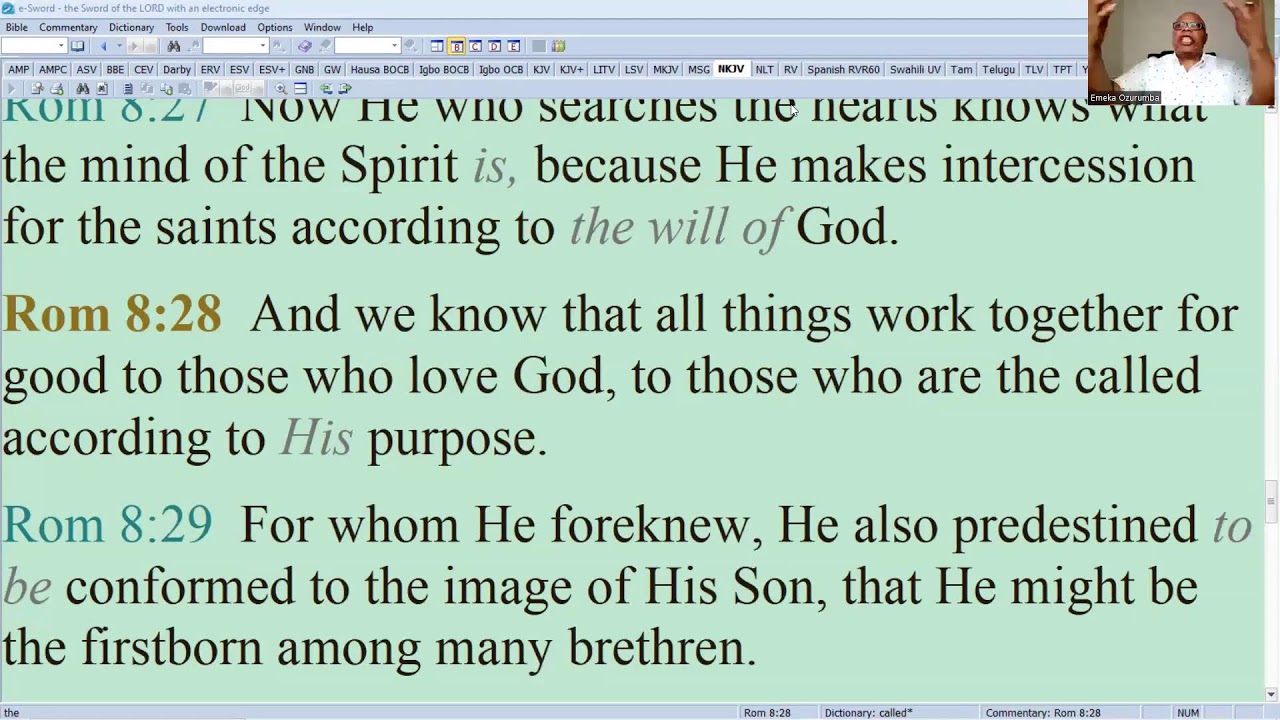This screenshot has height=720, width=1280.
Task: Open the Bible menu
Action: tap(17, 27)
